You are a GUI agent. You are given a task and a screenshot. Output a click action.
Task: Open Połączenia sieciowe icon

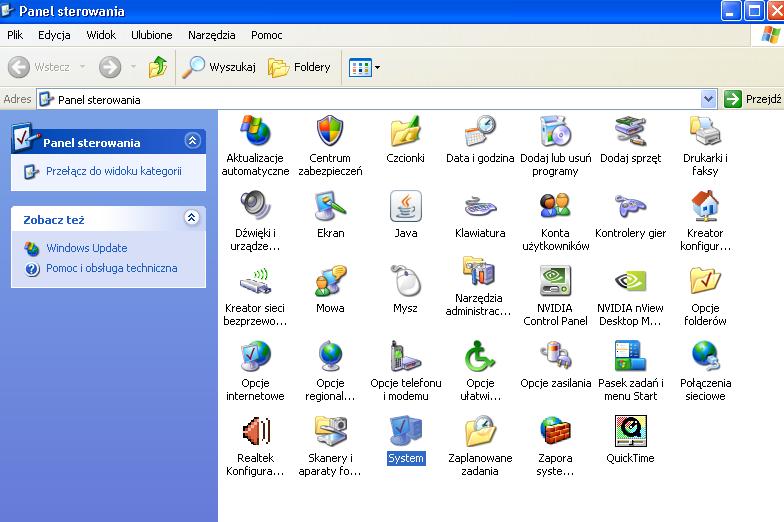(x=705, y=356)
